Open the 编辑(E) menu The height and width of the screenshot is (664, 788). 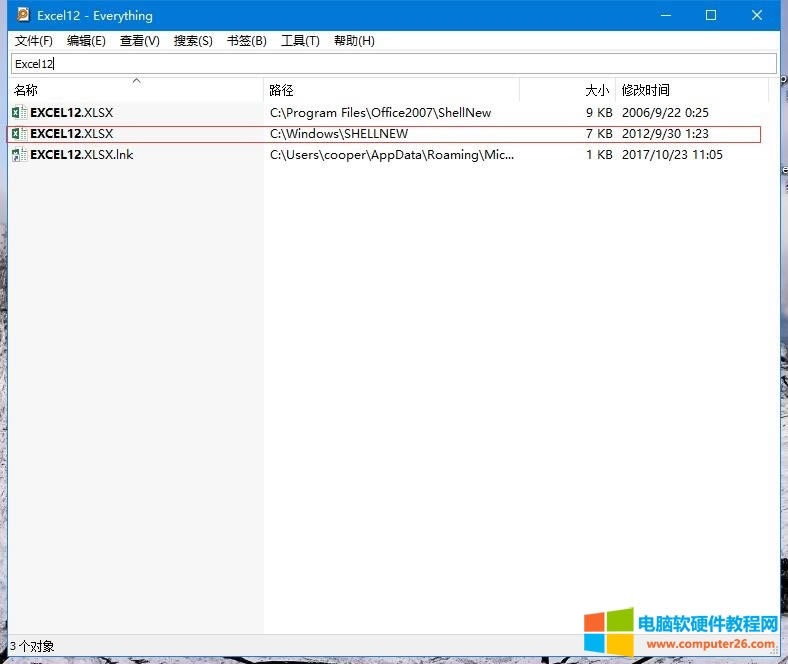(x=86, y=41)
